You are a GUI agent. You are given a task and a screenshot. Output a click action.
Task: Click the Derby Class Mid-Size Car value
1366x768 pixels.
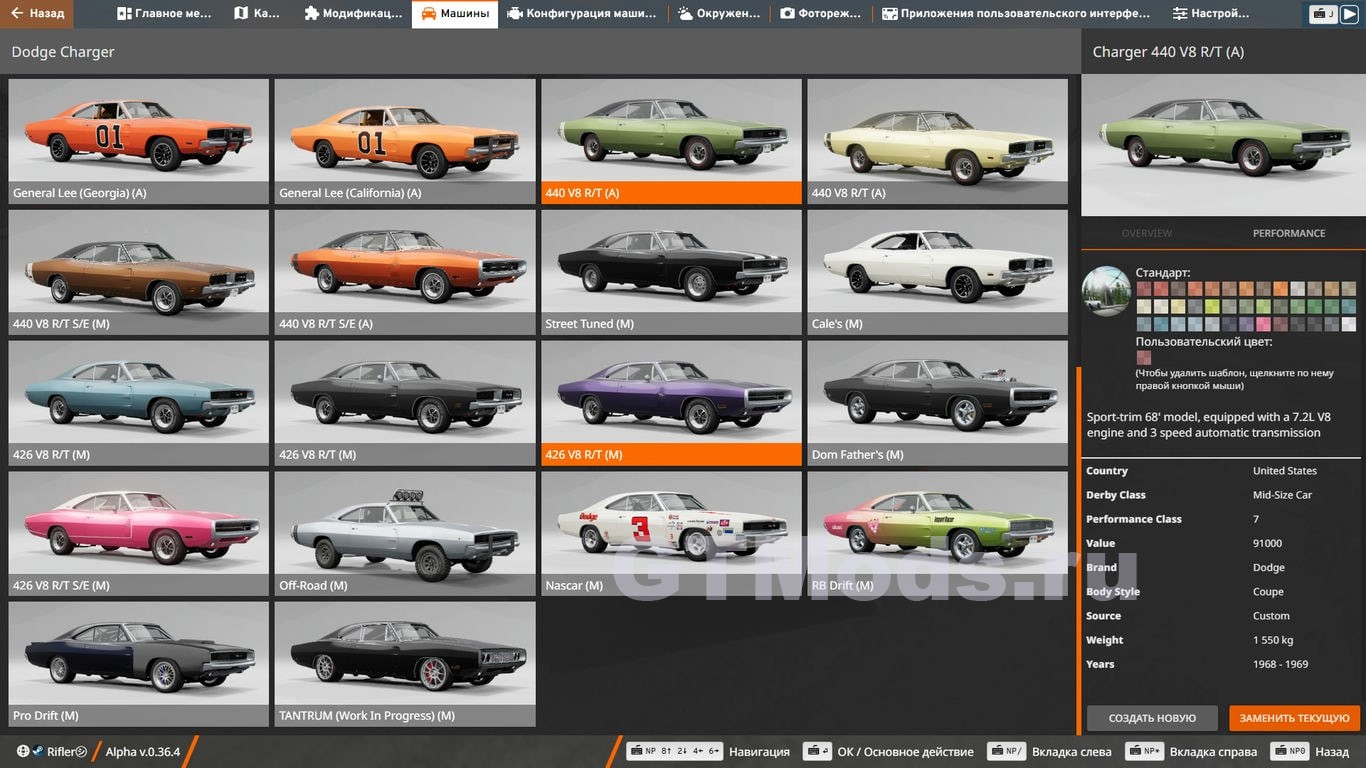1282,495
